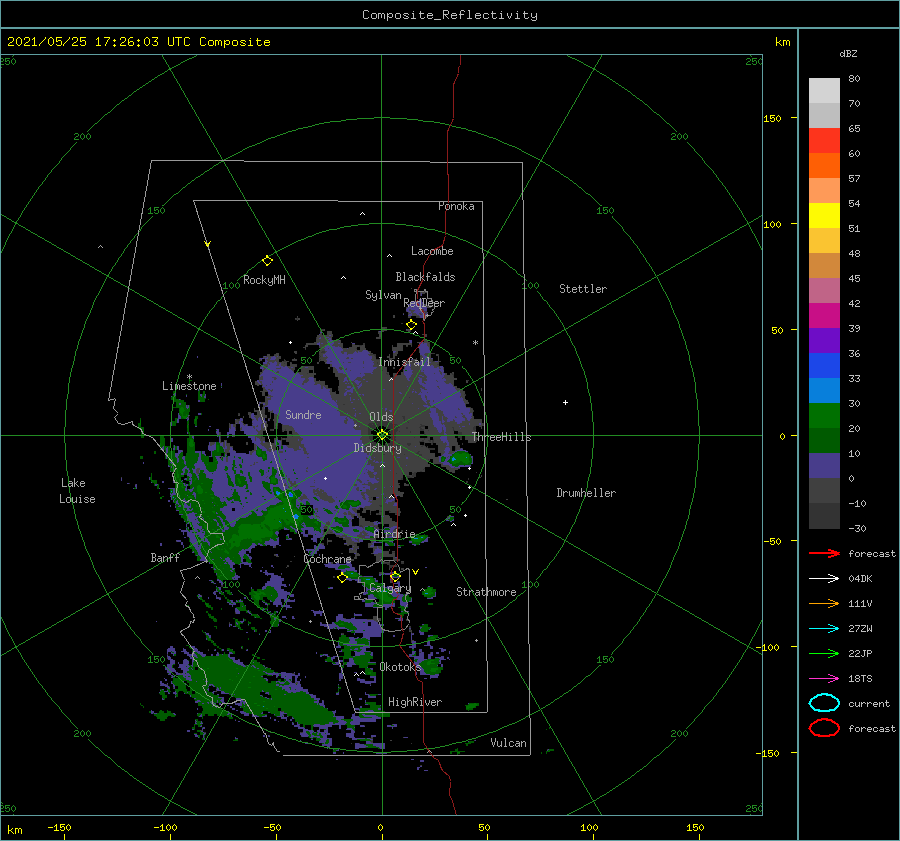The image size is (900, 841).
Task: Select the 20 dBZ green swatch
Action: [824, 416]
